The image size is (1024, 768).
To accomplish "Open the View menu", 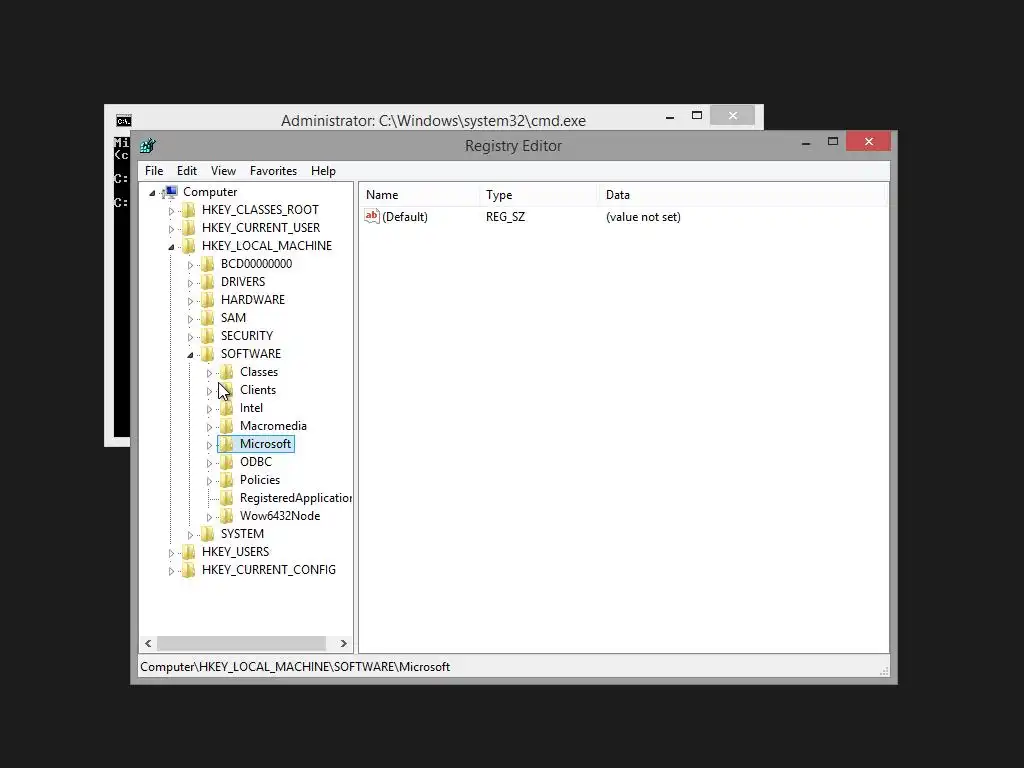I will [x=223, y=170].
